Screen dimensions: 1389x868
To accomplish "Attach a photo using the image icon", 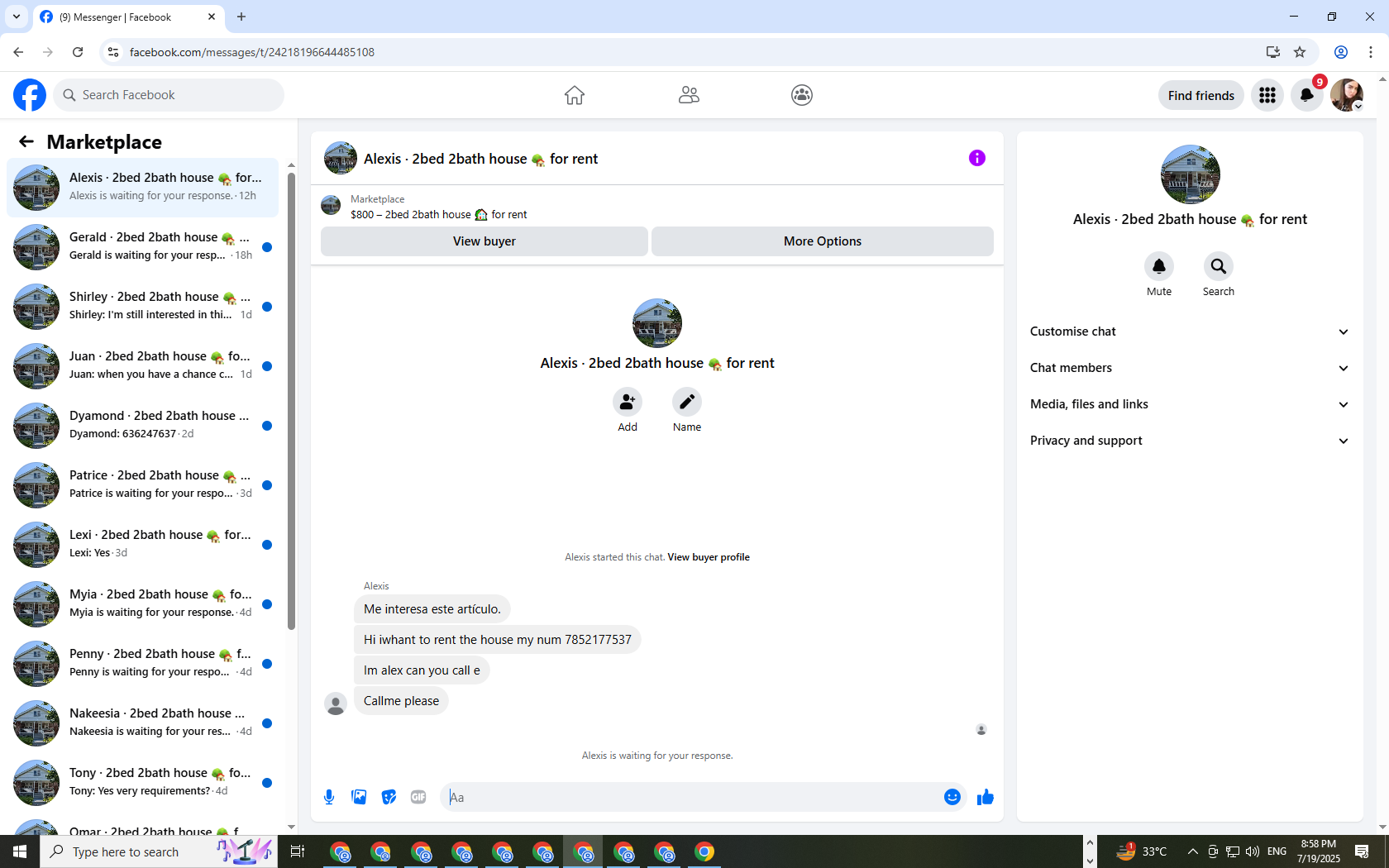I will pyautogui.click(x=359, y=797).
